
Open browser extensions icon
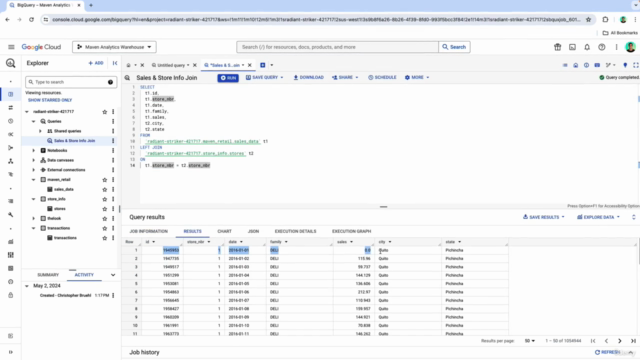(605, 19)
